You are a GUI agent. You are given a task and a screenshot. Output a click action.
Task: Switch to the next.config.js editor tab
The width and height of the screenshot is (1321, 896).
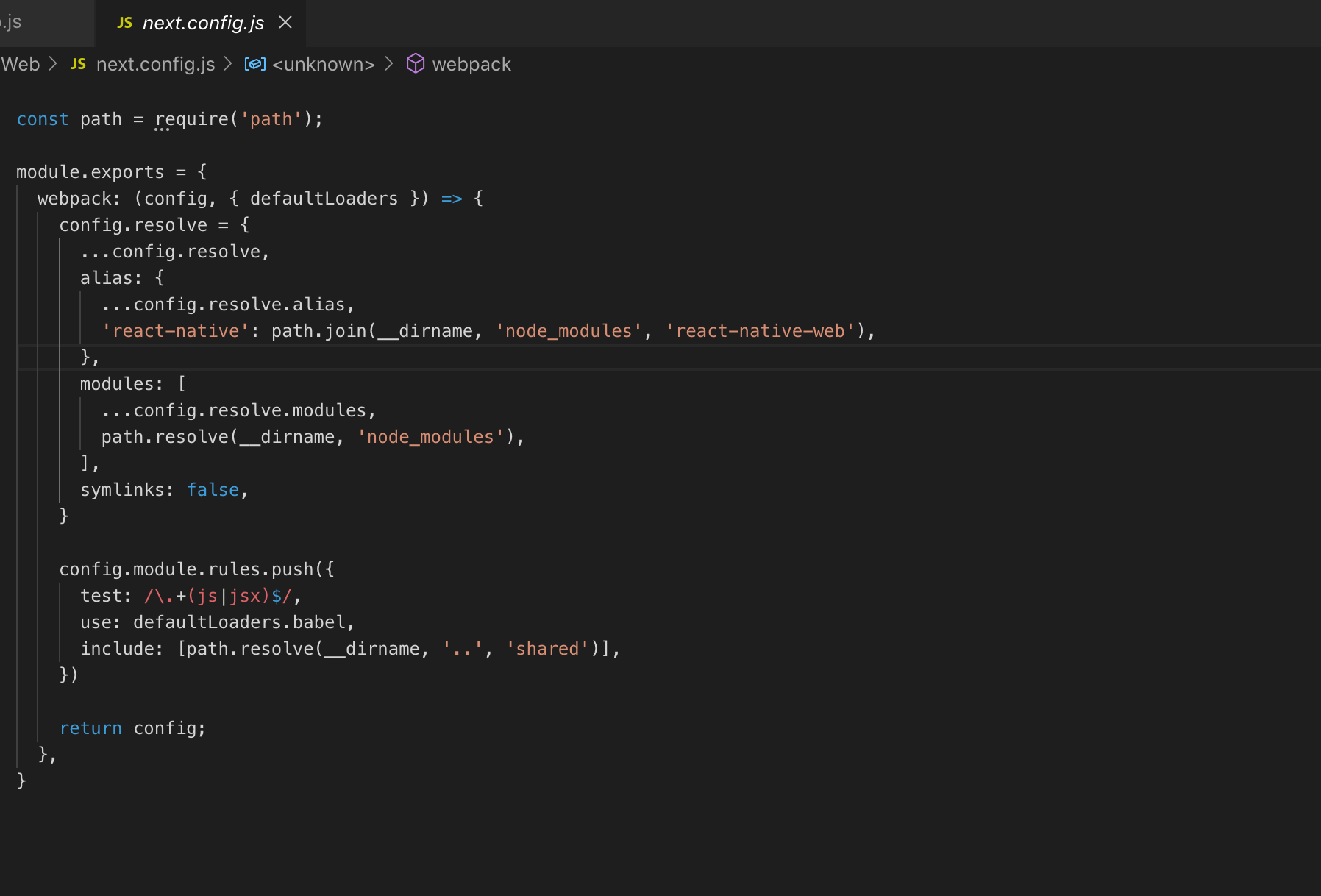204,22
